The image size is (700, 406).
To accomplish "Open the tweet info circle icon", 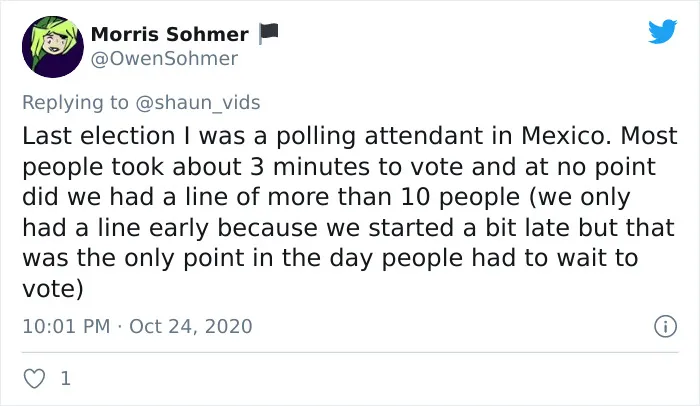I will [x=665, y=326].
